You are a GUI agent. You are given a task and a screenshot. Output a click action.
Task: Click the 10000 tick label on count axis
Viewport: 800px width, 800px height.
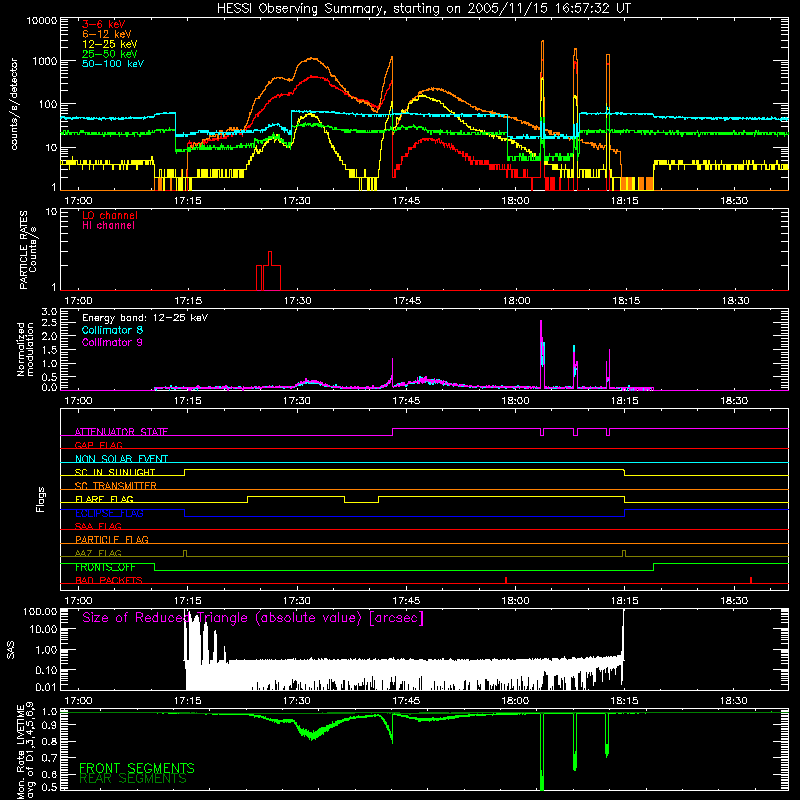[42, 21]
